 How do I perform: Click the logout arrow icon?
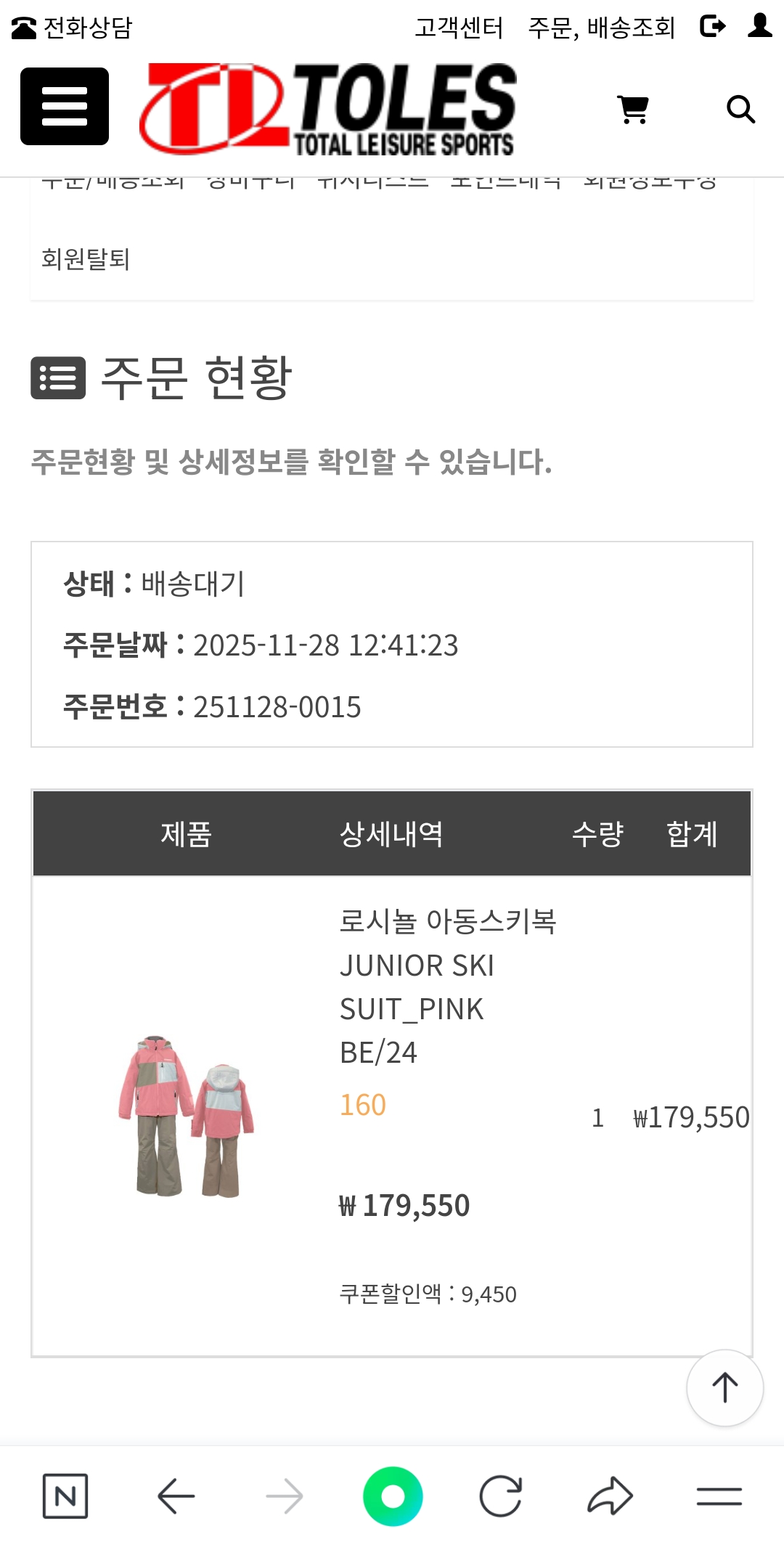click(x=712, y=27)
